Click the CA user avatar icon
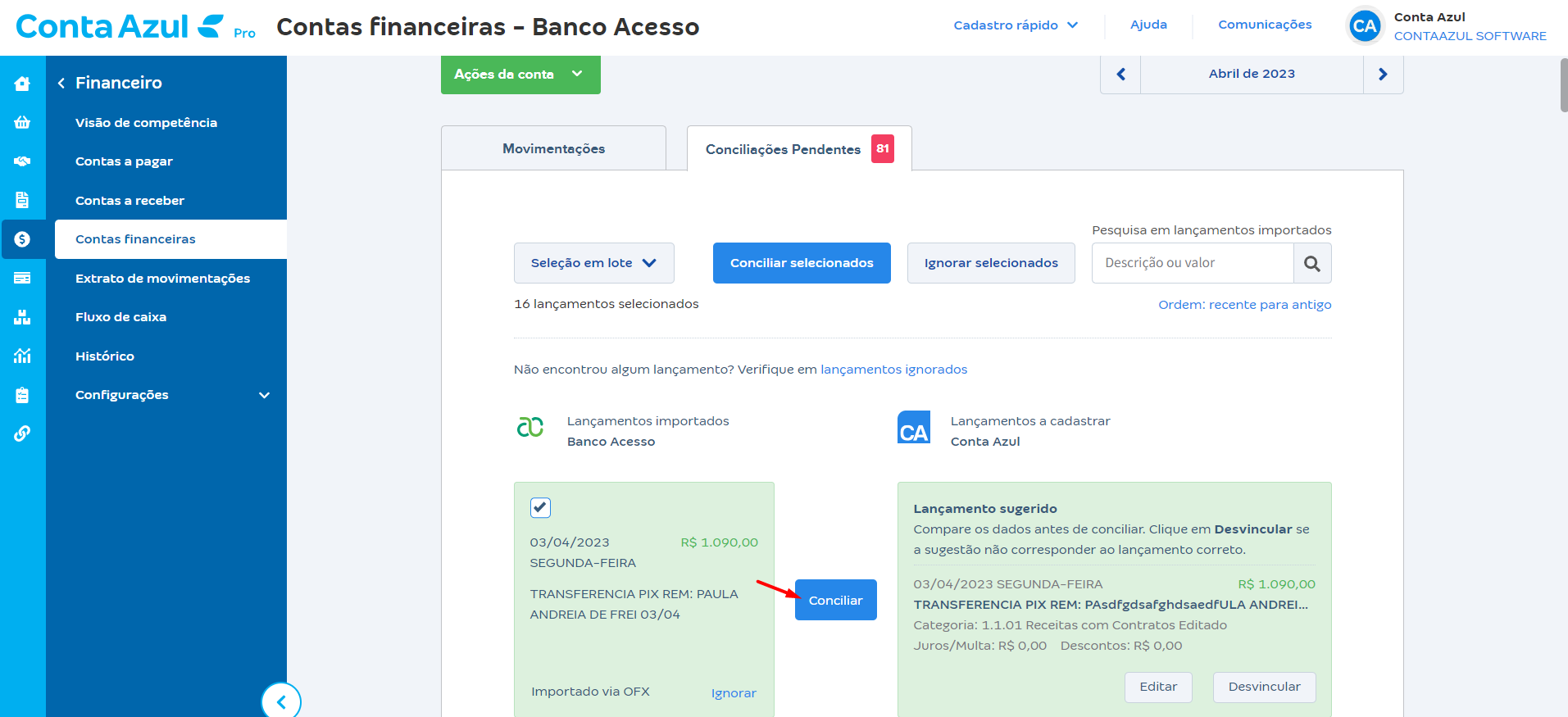The width and height of the screenshot is (1568, 717). (x=1365, y=26)
